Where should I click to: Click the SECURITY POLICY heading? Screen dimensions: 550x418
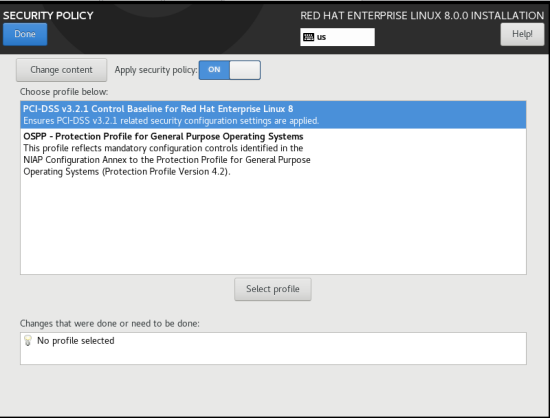(48, 15)
